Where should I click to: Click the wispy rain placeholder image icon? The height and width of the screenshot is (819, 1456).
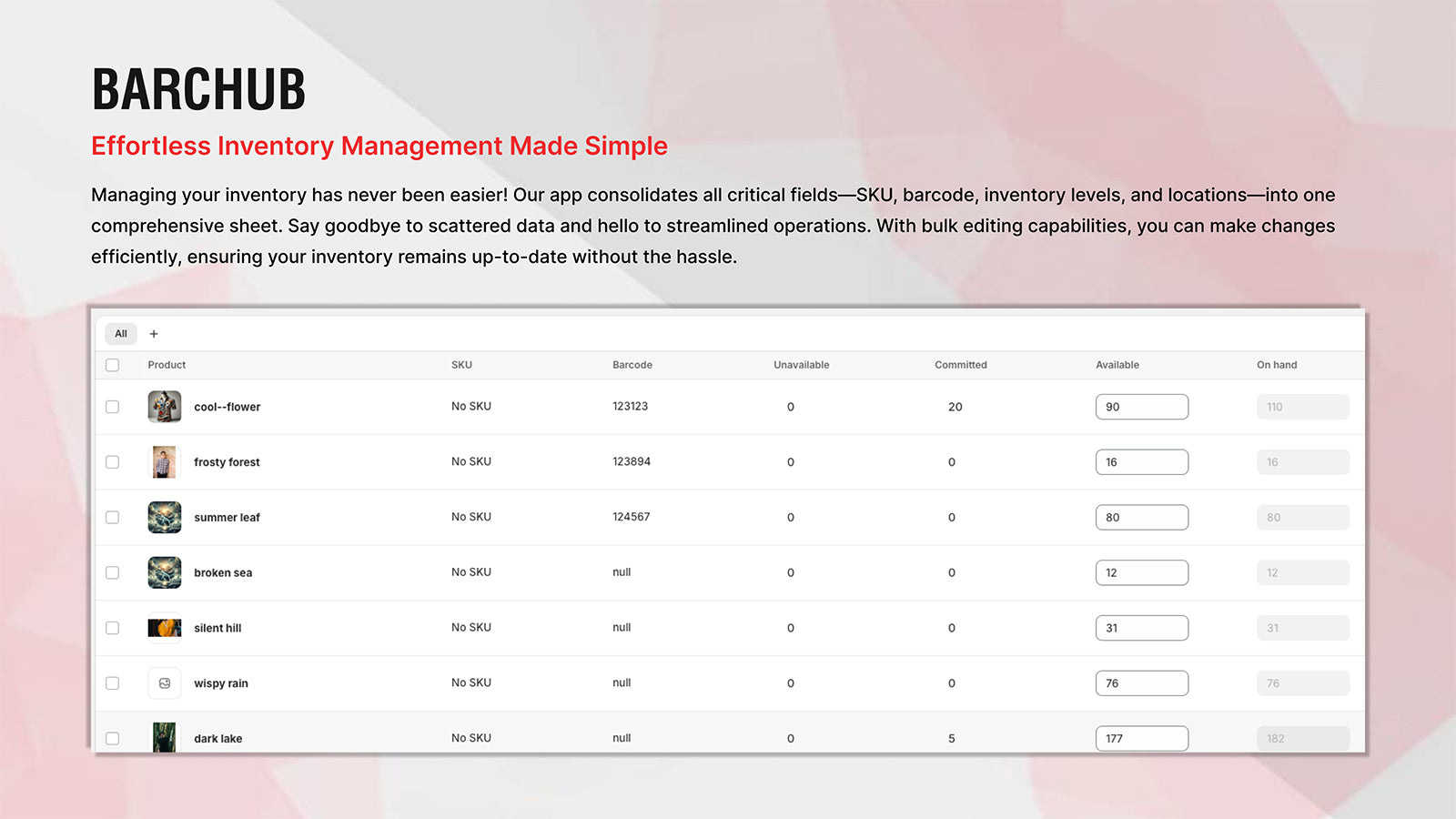165,683
